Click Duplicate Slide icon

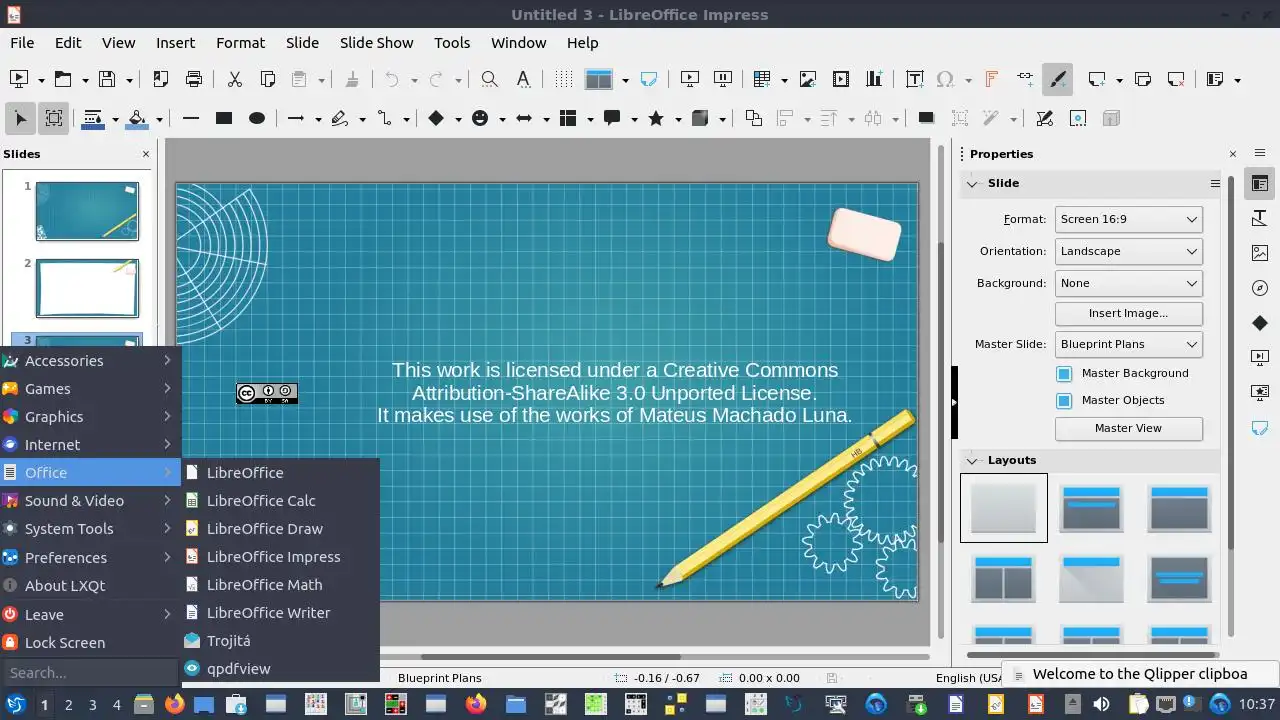(x=1143, y=79)
